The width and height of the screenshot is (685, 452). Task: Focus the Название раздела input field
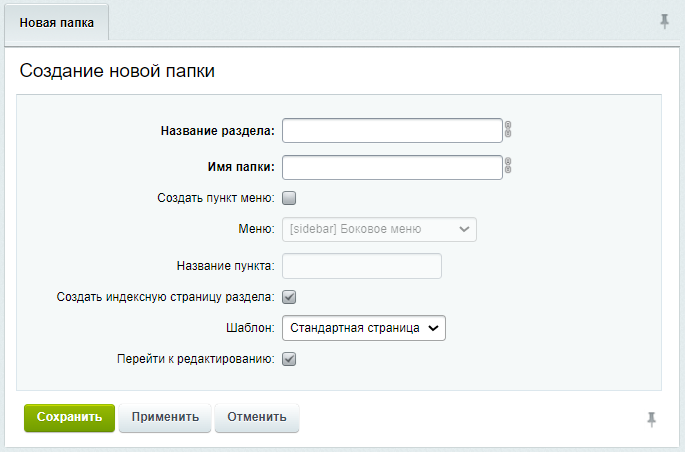coord(392,131)
